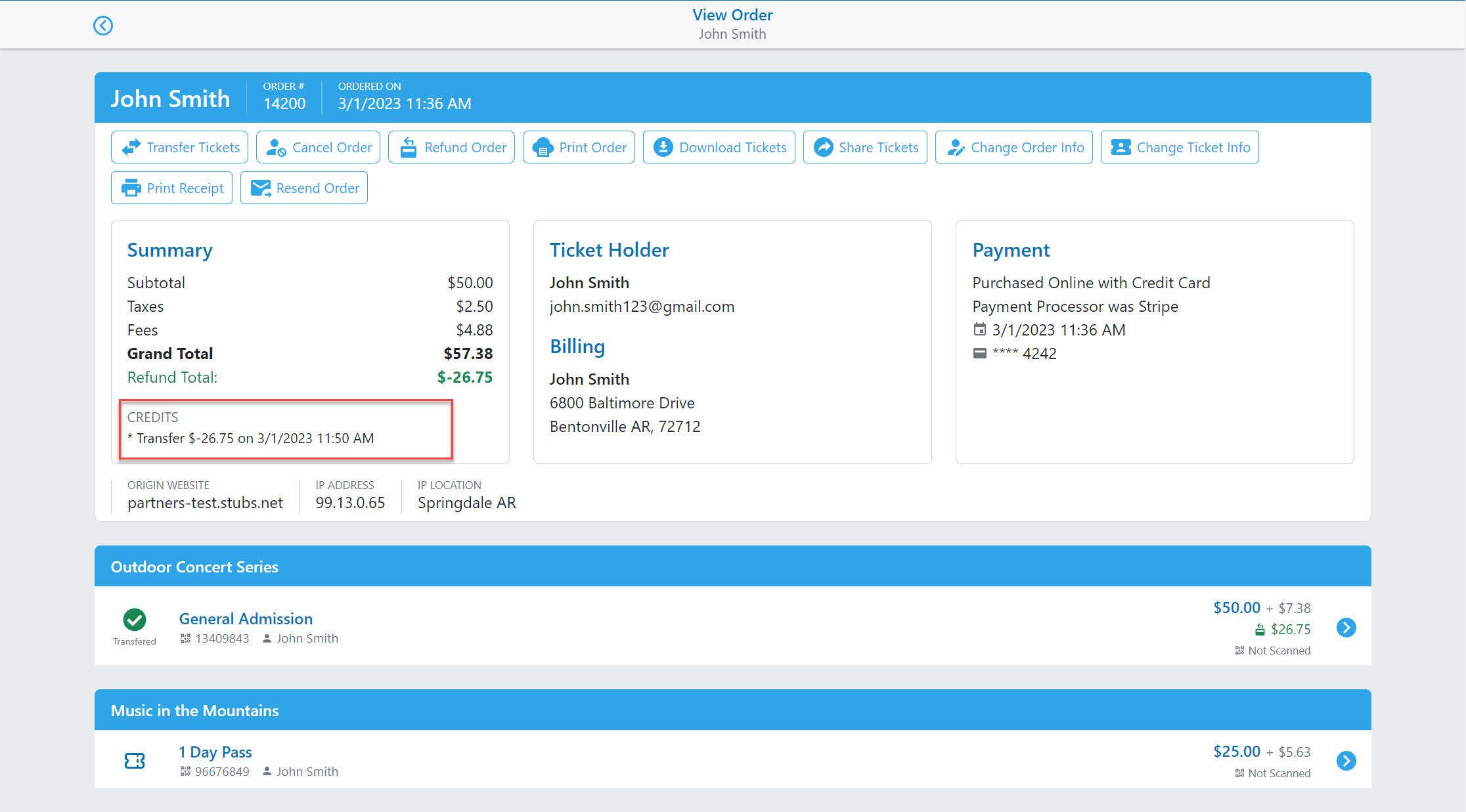Click the Print Receipt printer icon

coord(131,188)
